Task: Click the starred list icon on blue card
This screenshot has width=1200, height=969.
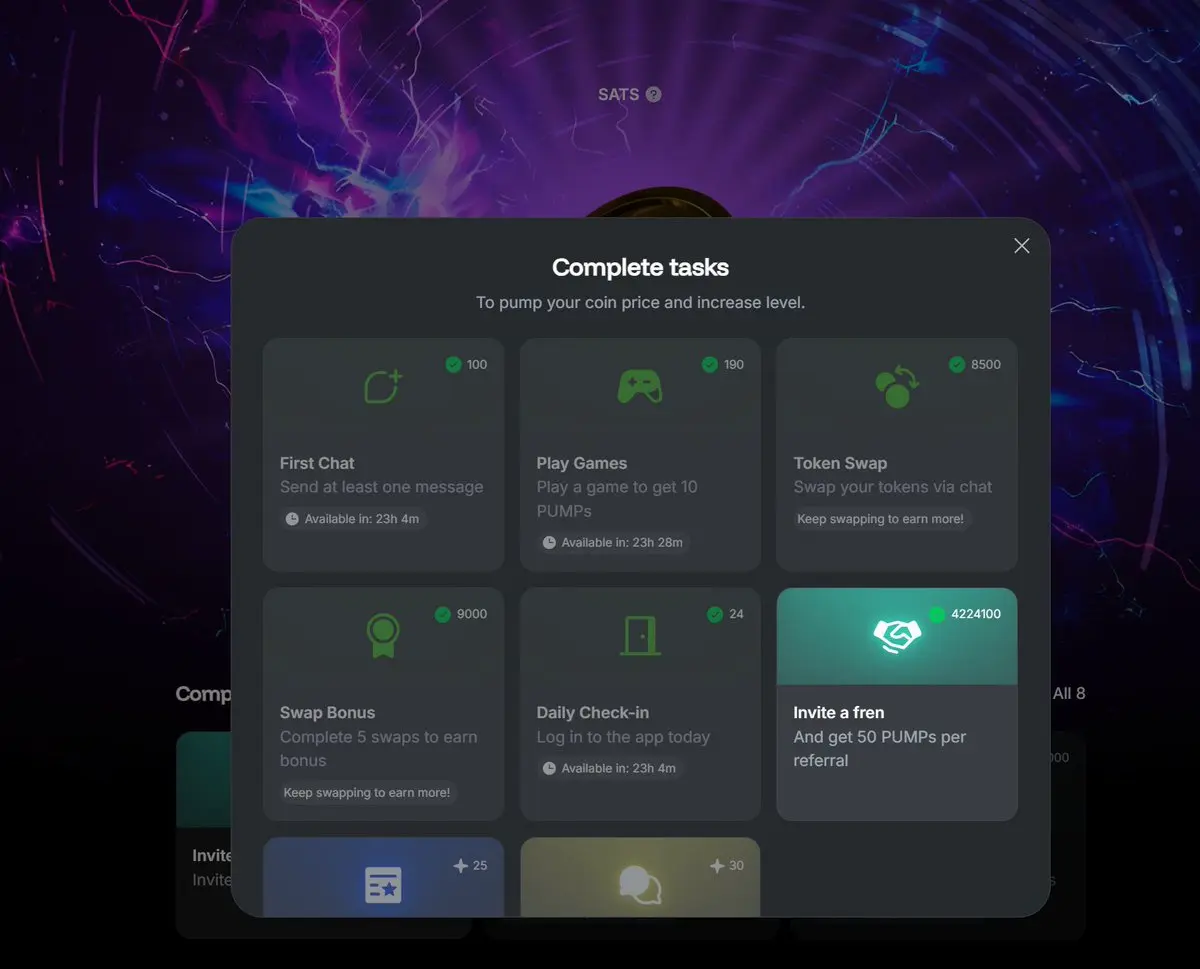Action: [383, 885]
